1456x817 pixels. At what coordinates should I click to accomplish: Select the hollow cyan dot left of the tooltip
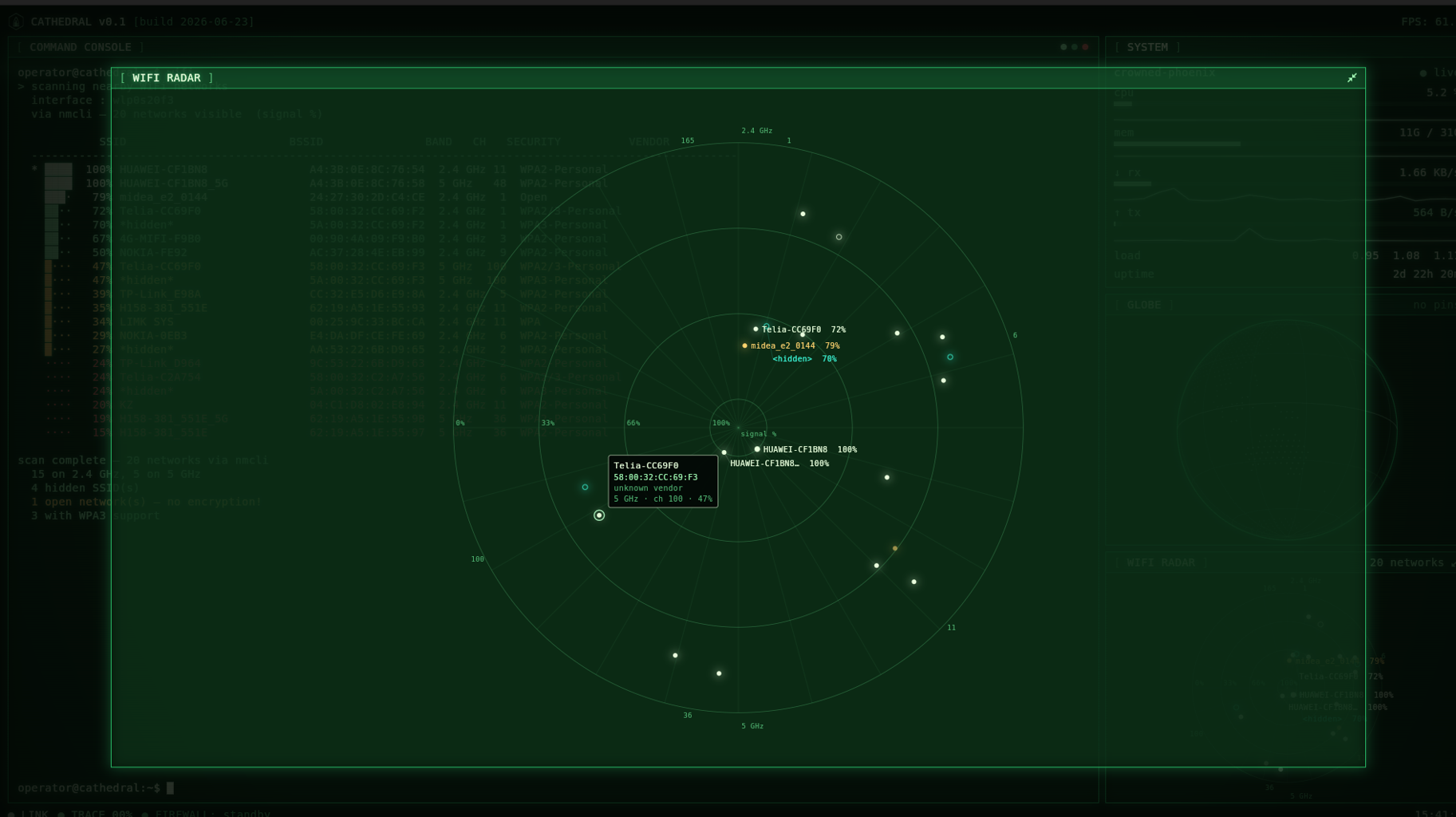pyautogui.click(x=585, y=487)
